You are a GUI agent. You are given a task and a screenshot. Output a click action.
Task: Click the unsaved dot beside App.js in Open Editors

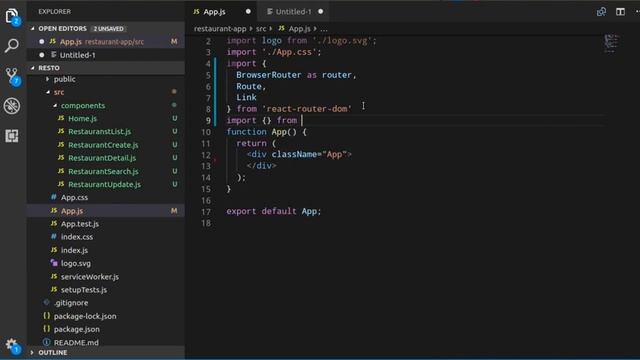click(42, 42)
